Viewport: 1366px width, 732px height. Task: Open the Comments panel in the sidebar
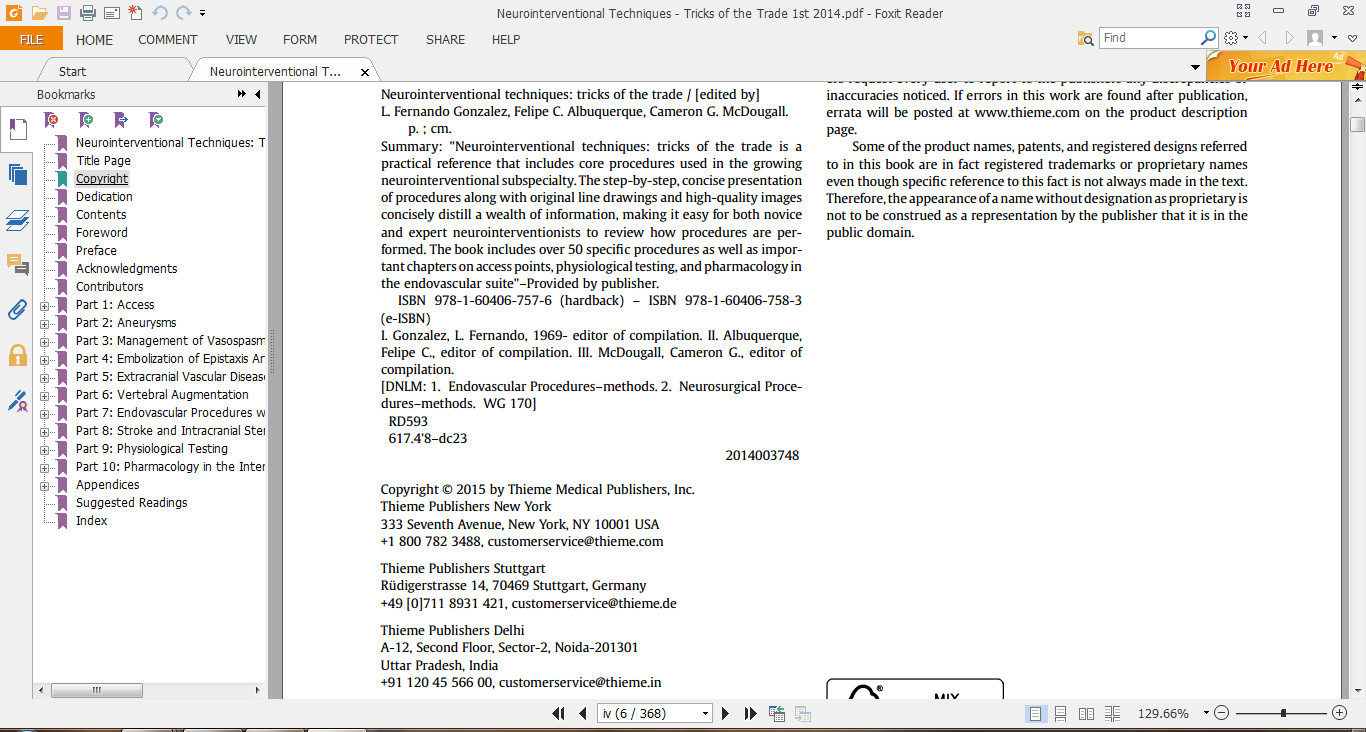coord(17,264)
